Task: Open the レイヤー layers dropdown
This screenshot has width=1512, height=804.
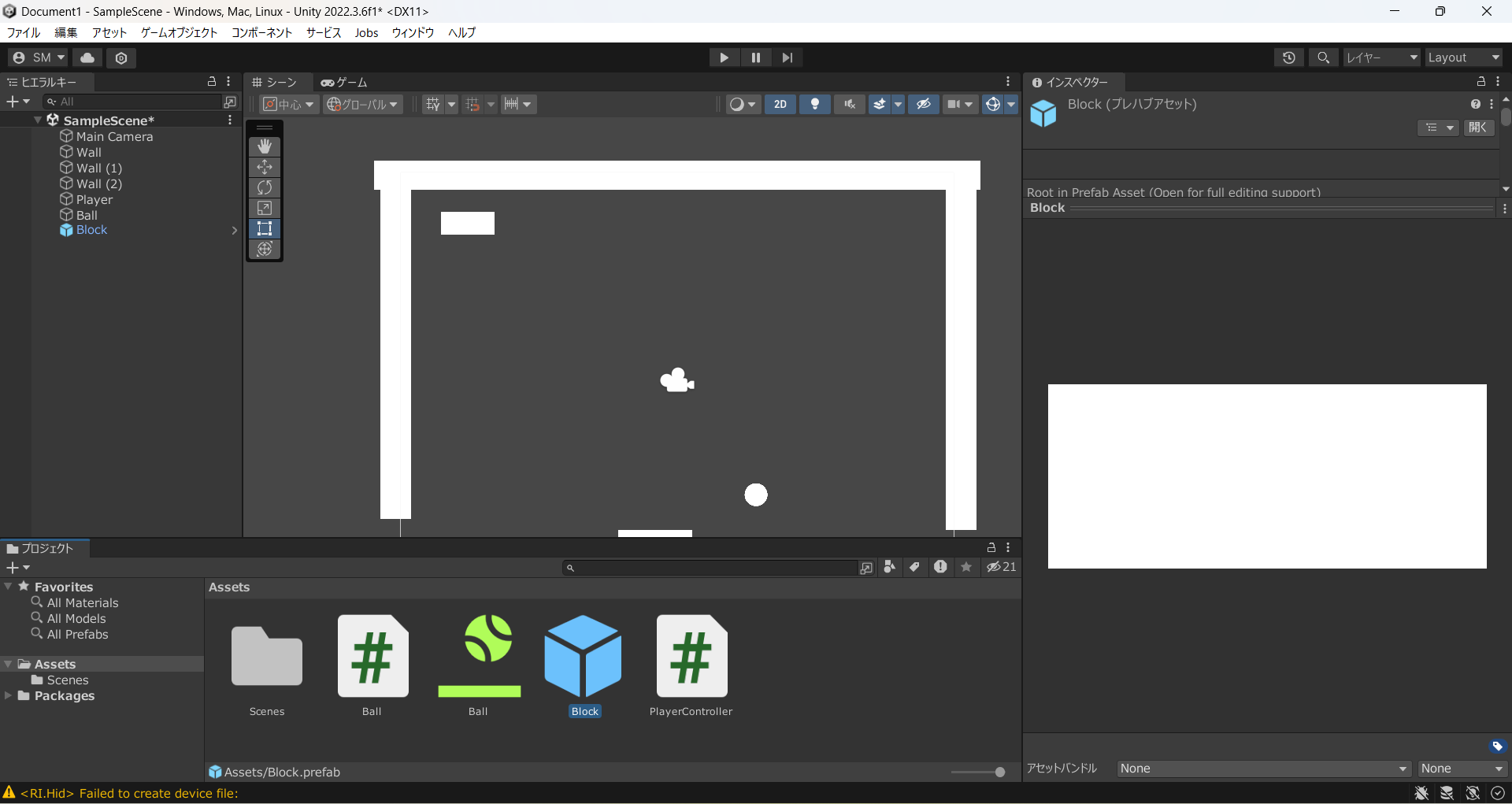Action: coord(1380,57)
